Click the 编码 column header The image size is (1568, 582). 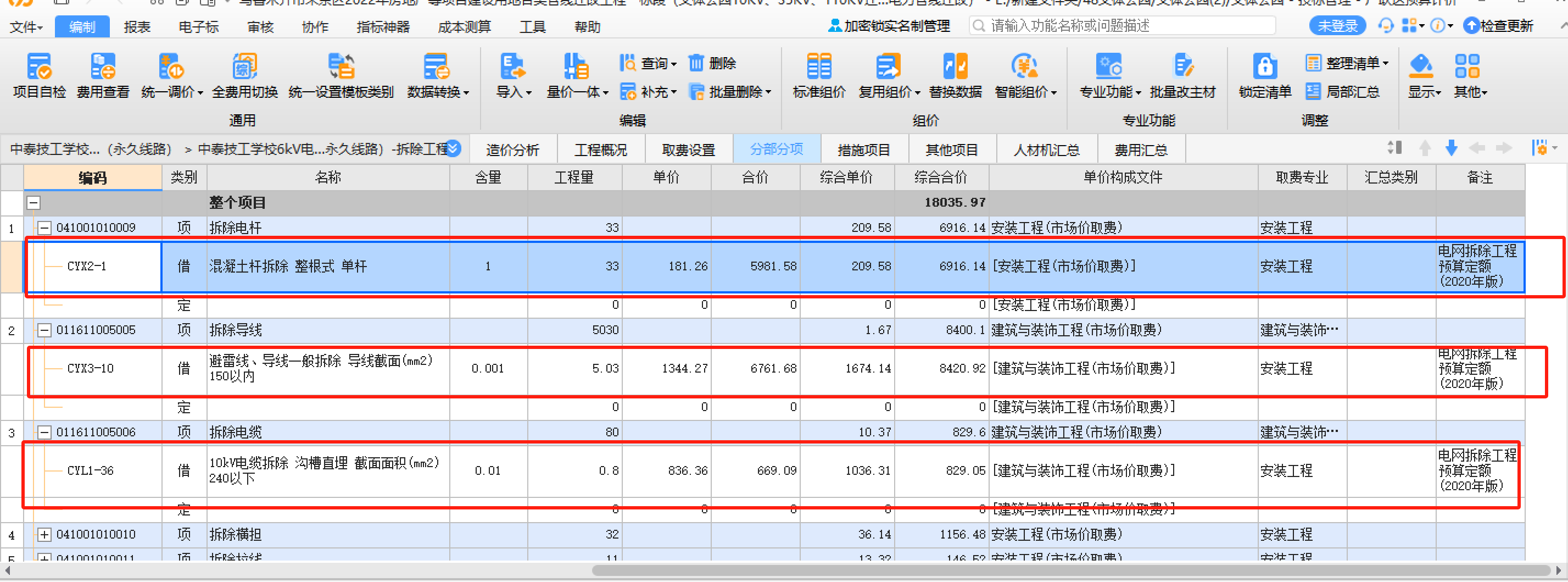point(92,177)
